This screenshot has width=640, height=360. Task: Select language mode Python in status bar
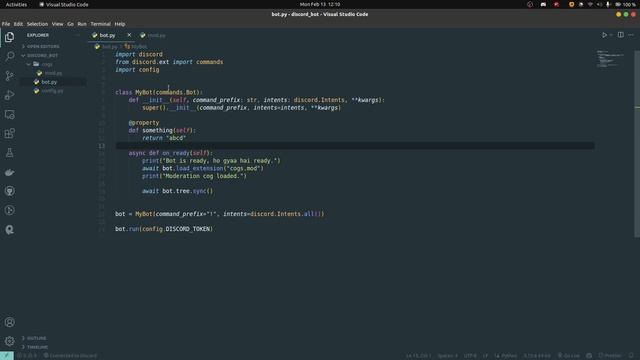pyautogui.click(x=505, y=356)
